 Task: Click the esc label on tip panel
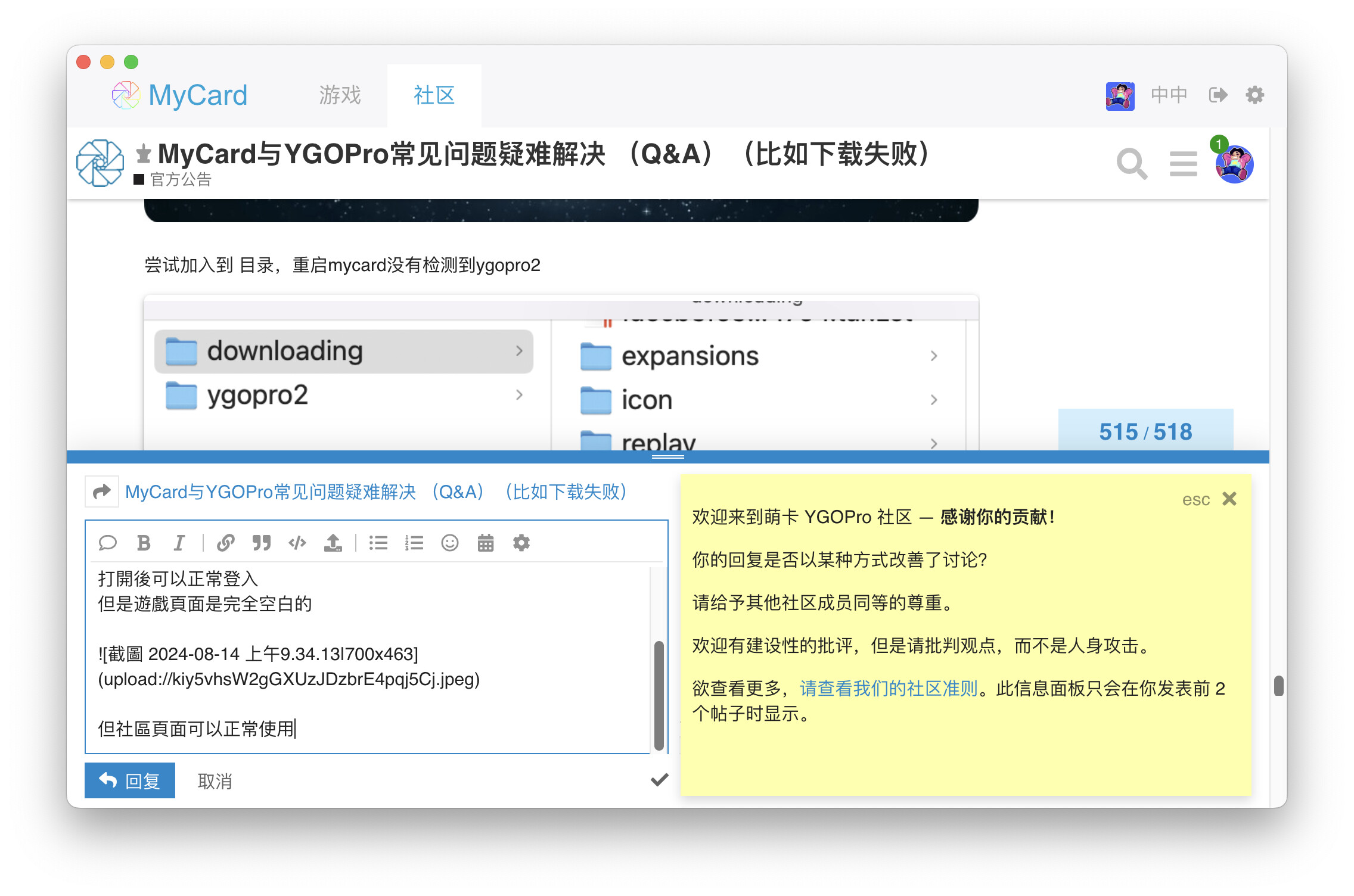pyautogui.click(x=1195, y=499)
